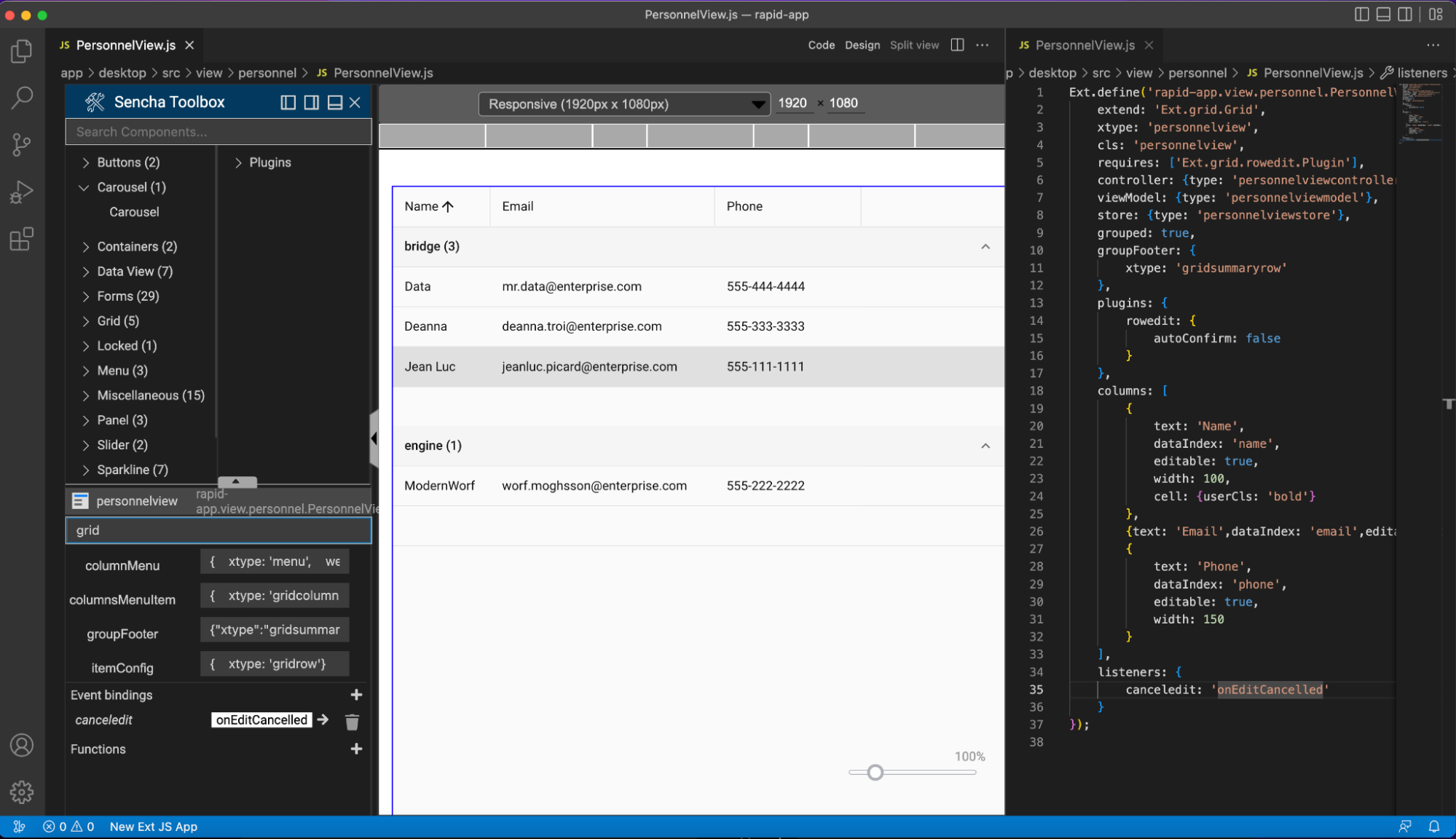Dock Sencha Toolbox to the right
Image resolution: width=1456 pixels, height=839 pixels.
(312, 103)
